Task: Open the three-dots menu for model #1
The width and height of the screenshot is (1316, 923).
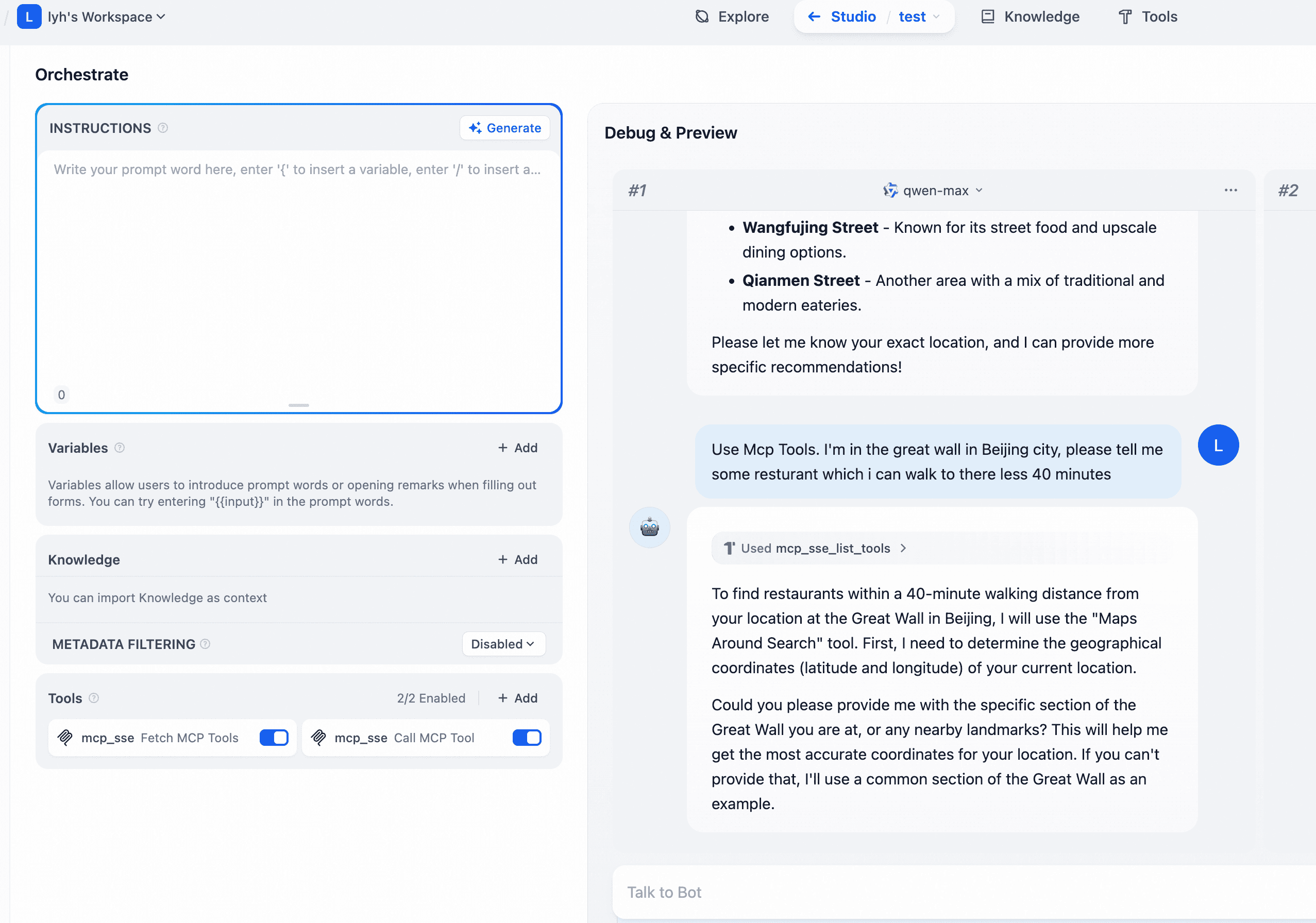Action: click(x=1230, y=190)
